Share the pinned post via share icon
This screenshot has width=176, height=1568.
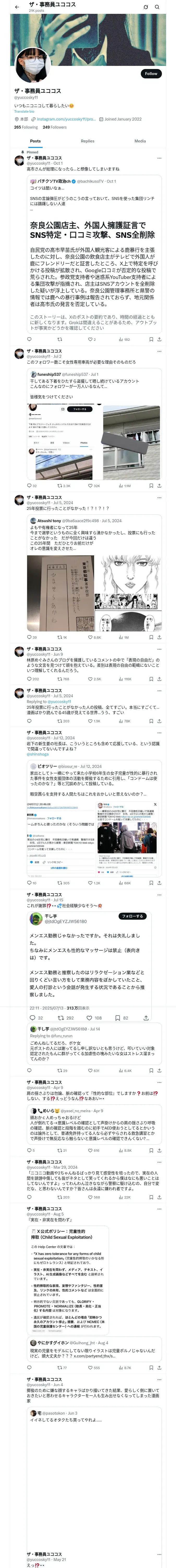[x=160, y=339]
